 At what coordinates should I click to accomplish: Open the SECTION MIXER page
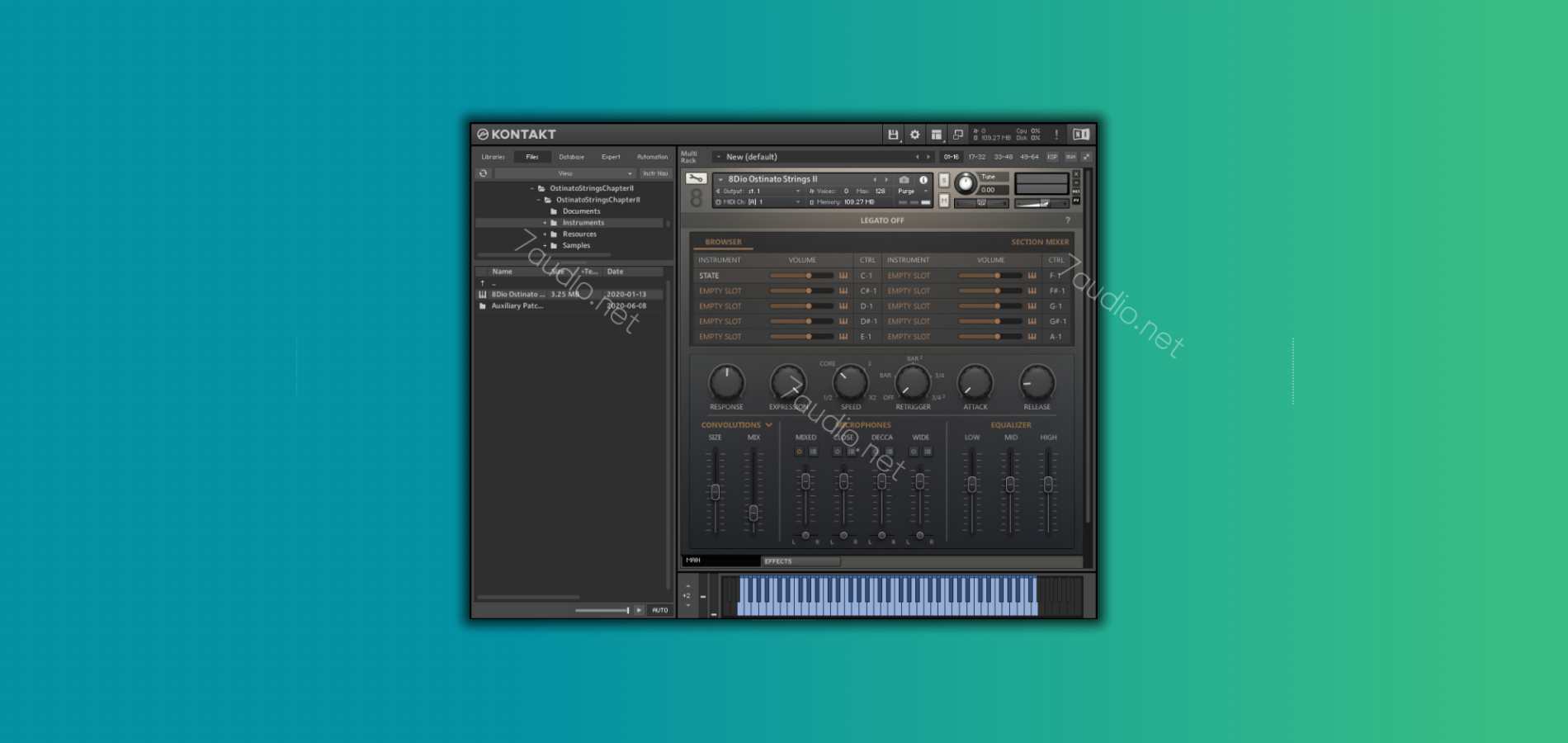tap(1040, 242)
